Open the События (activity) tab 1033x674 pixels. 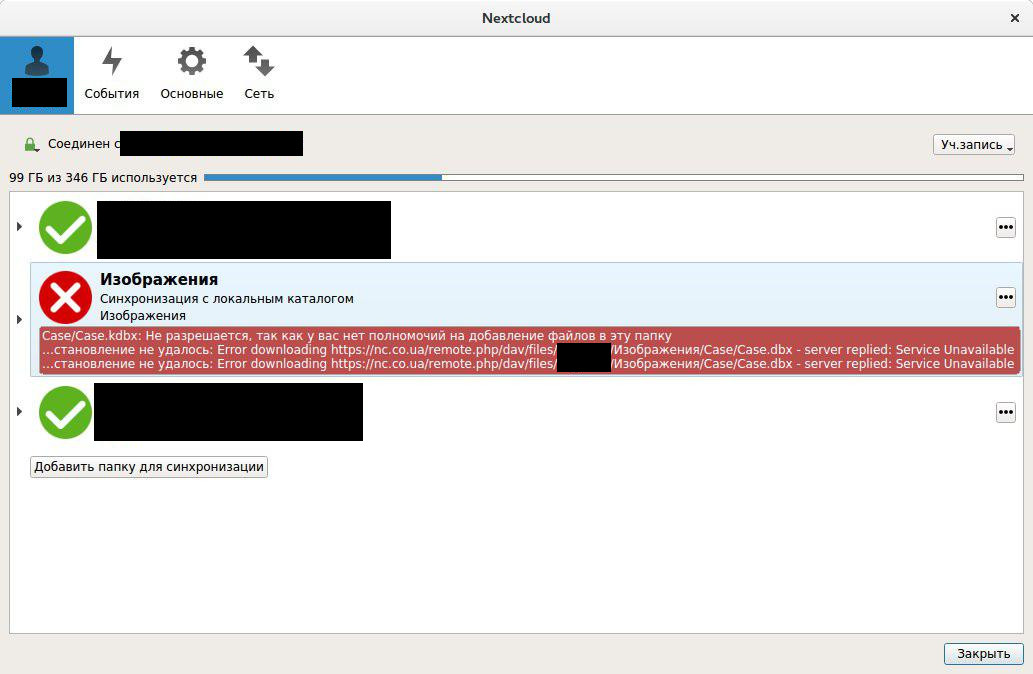pyautogui.click(x=111, y=74)
